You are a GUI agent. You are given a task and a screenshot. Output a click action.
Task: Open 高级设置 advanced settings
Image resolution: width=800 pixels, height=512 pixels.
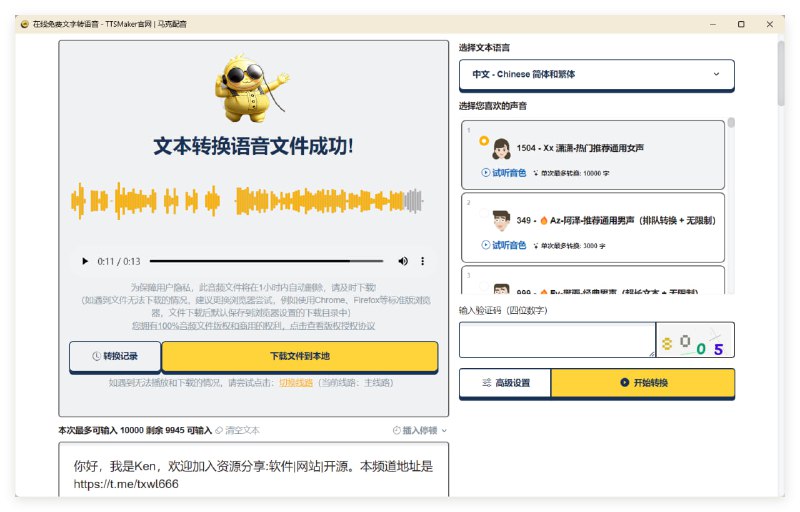point(506,383)
